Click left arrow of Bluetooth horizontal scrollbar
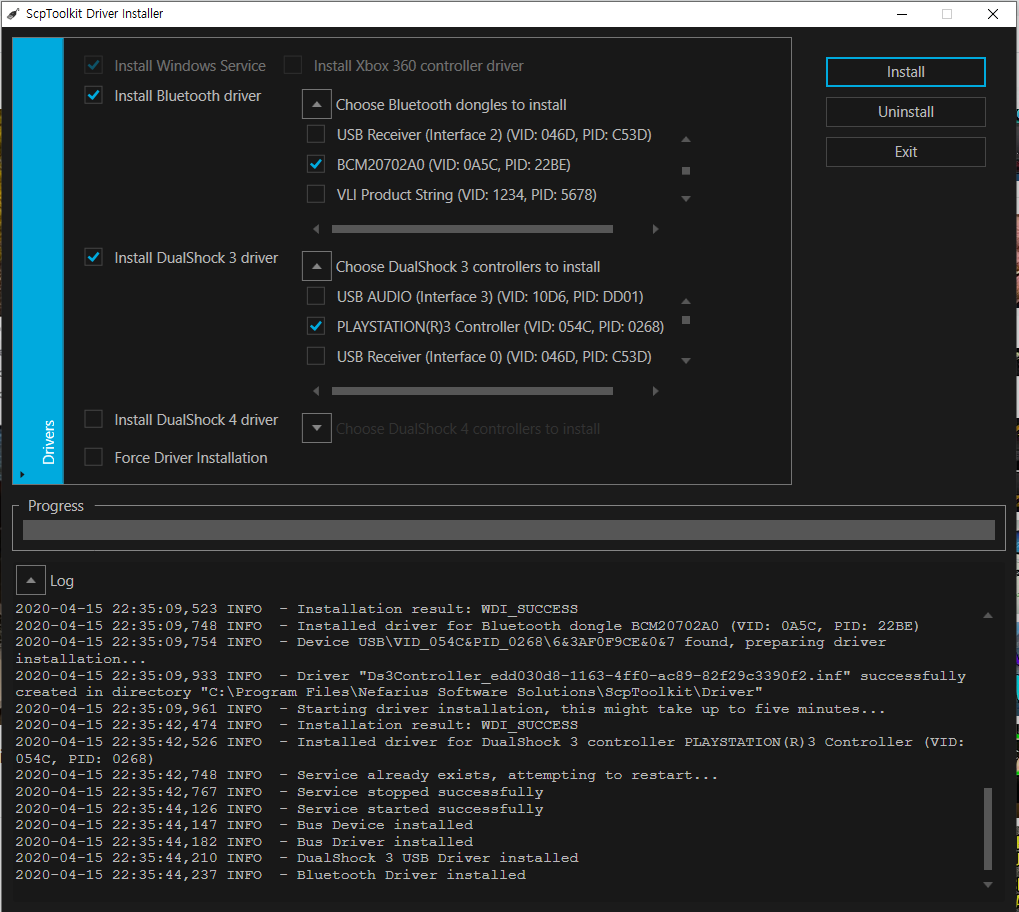Viewport: 1019px width, 912px height. click(x=316, y=229)
